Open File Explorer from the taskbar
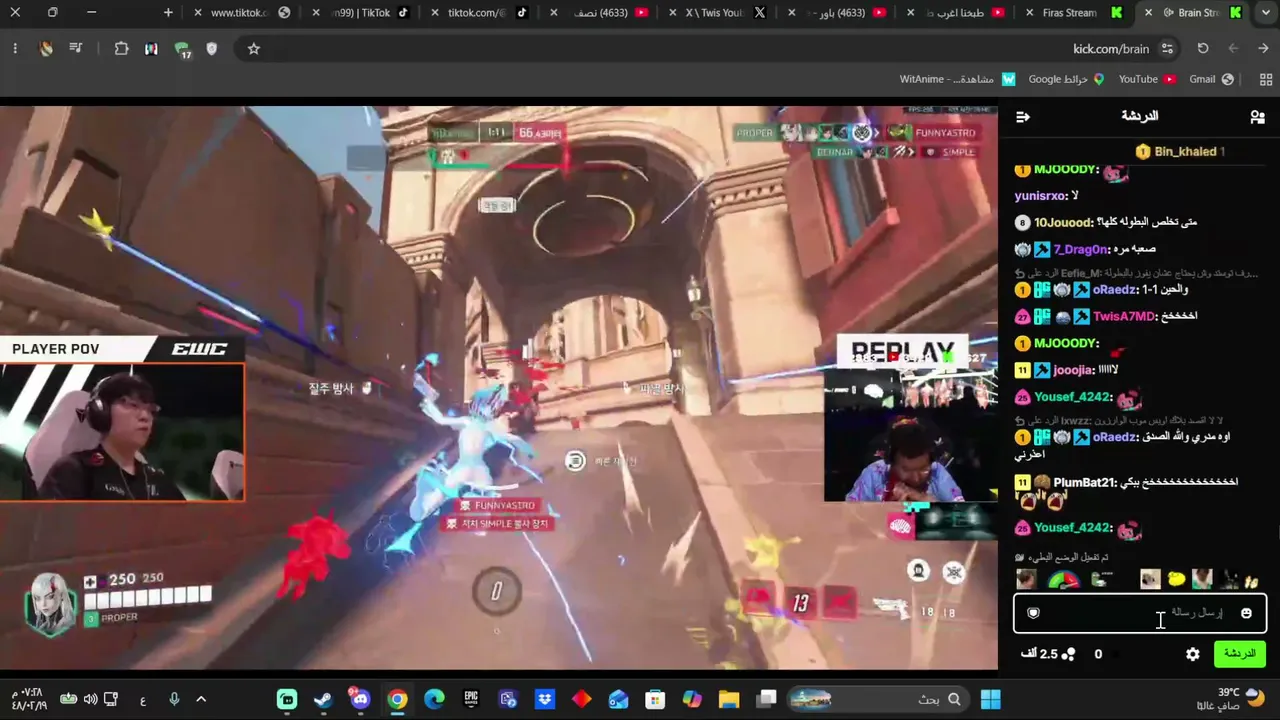This screenshot has height=720, width=1280. pyautogui.click(x=729, y=699)
